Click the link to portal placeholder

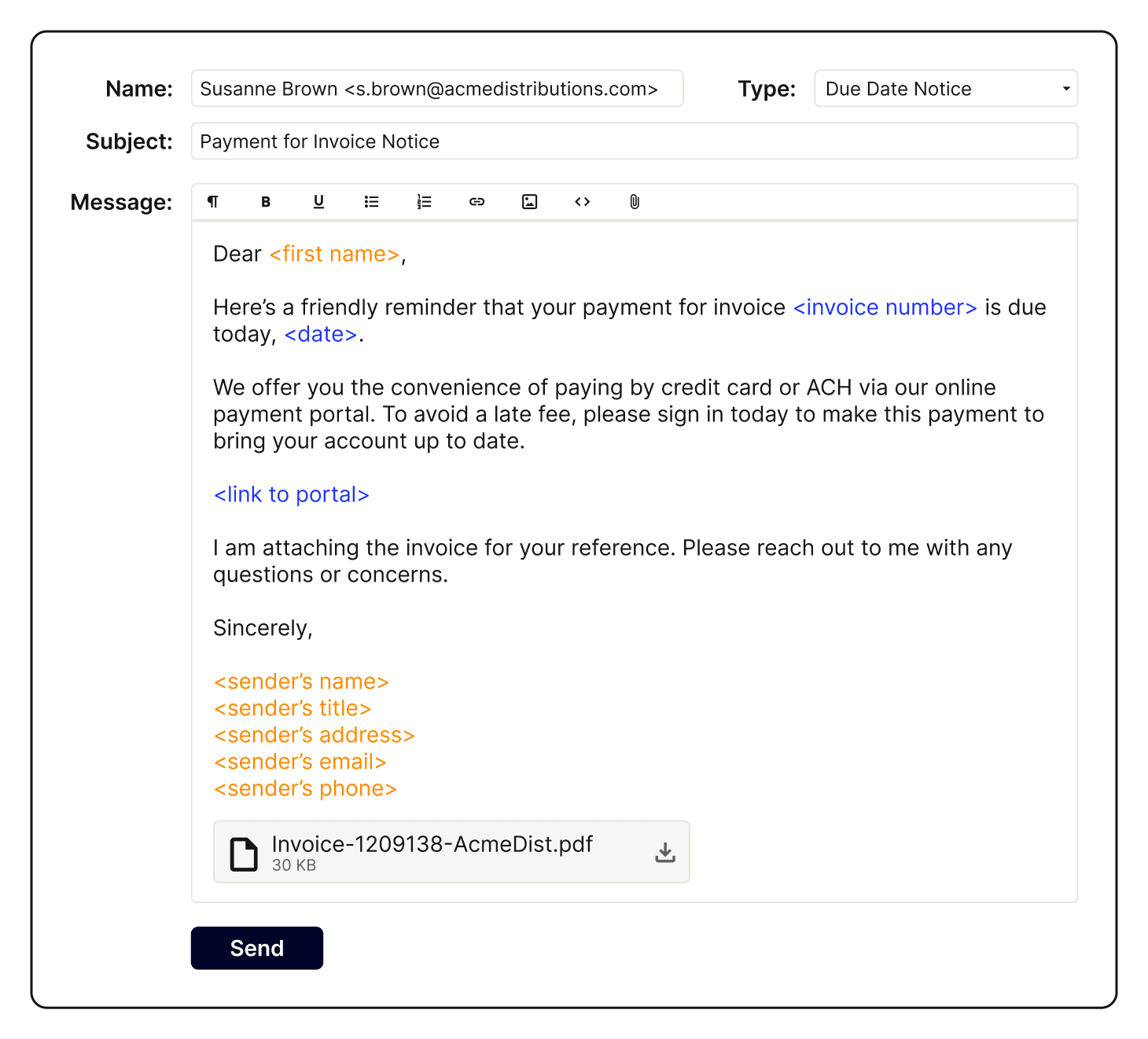[x=292, y=494]
